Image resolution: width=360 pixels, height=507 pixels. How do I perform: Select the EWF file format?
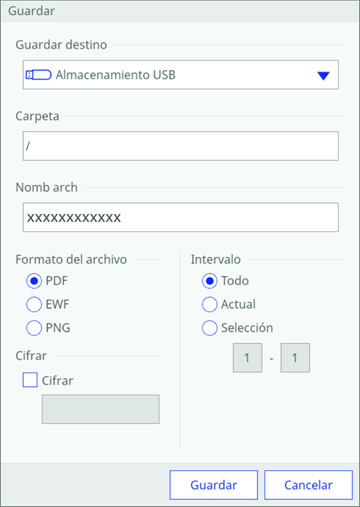(34, 304)
